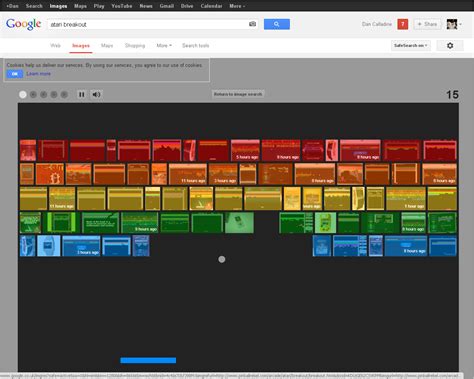This screenshot has height=379, width=474.
Task: Mute the game sound speaker icon
Action: point(96,94)
